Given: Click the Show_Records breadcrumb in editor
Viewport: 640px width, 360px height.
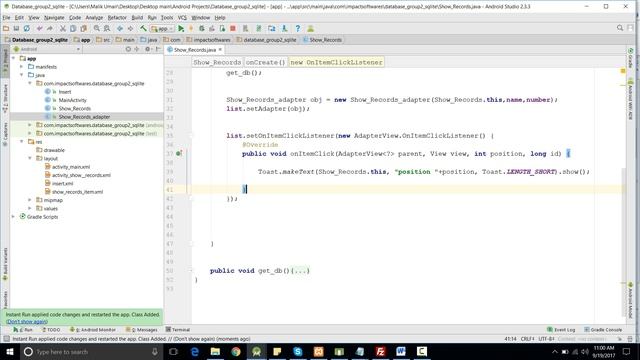Looking at the screenshot, I should (217, 62).
